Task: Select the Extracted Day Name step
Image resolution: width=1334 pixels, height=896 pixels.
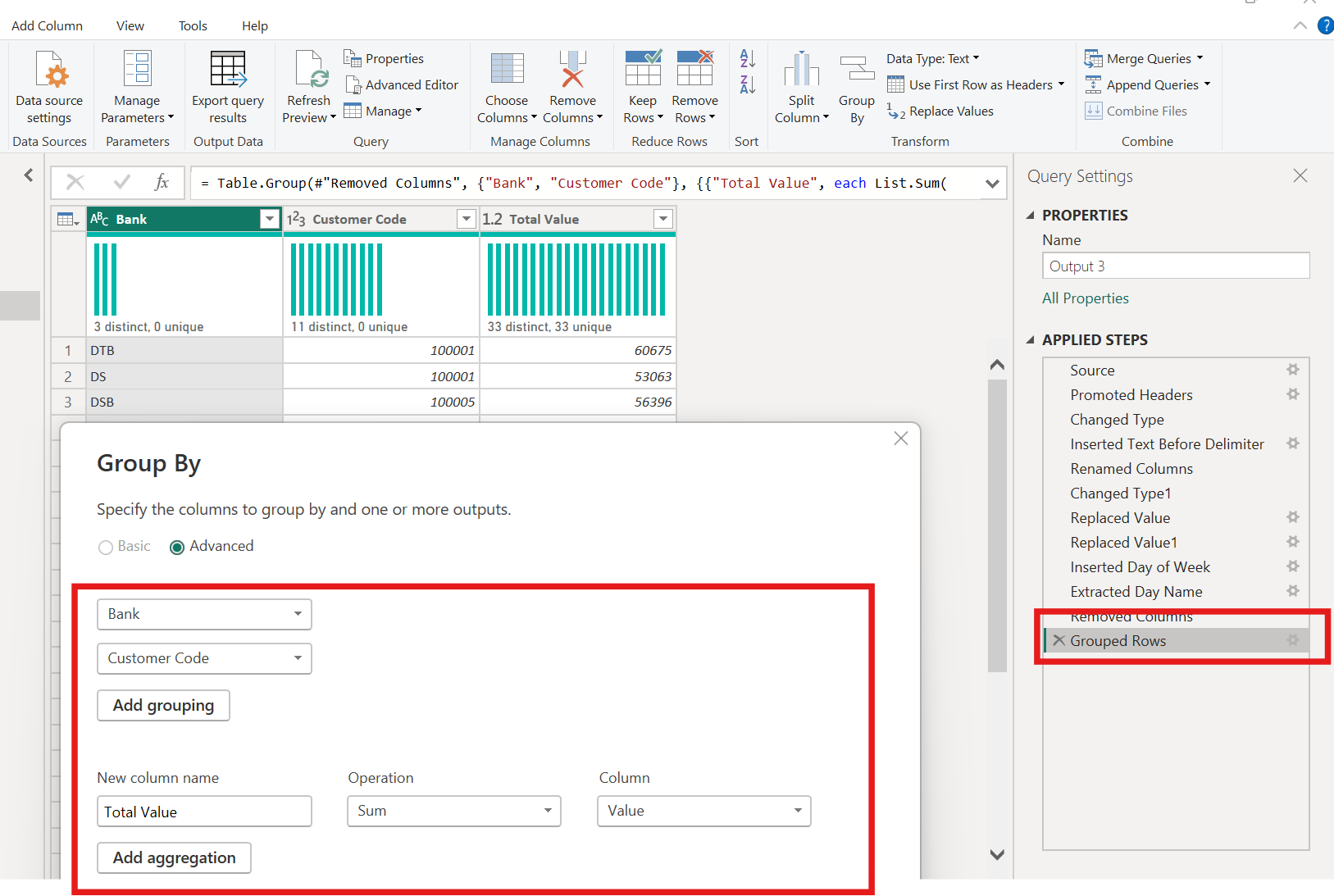Action: coord(1136,592)
